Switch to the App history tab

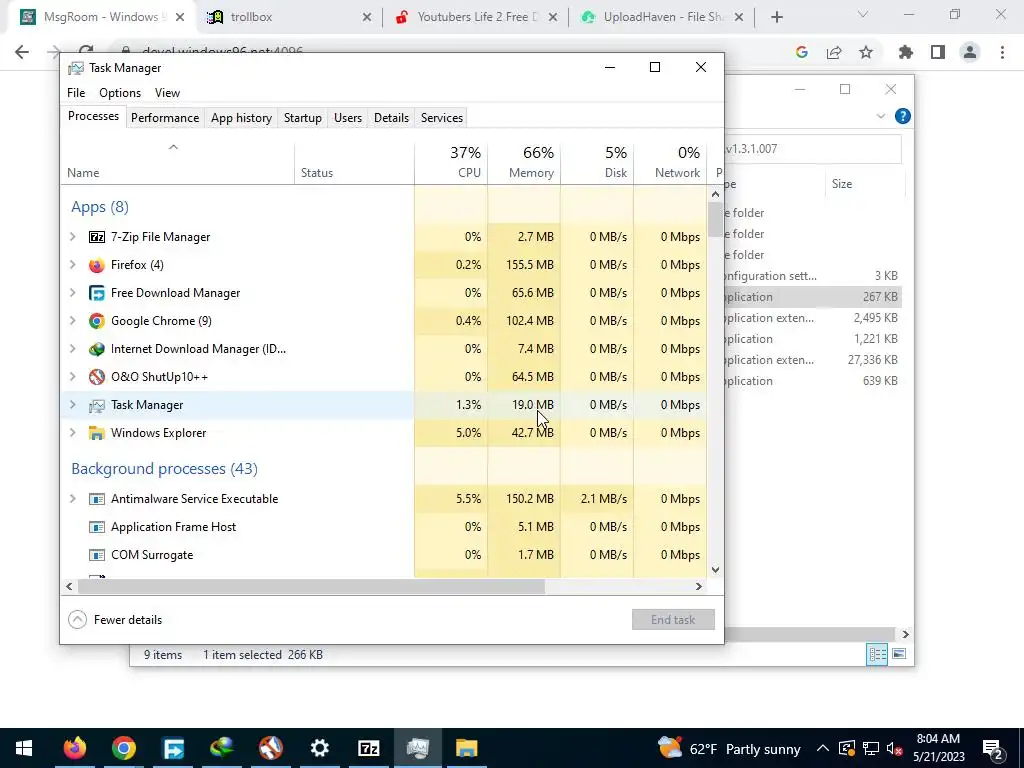point(241,118)
